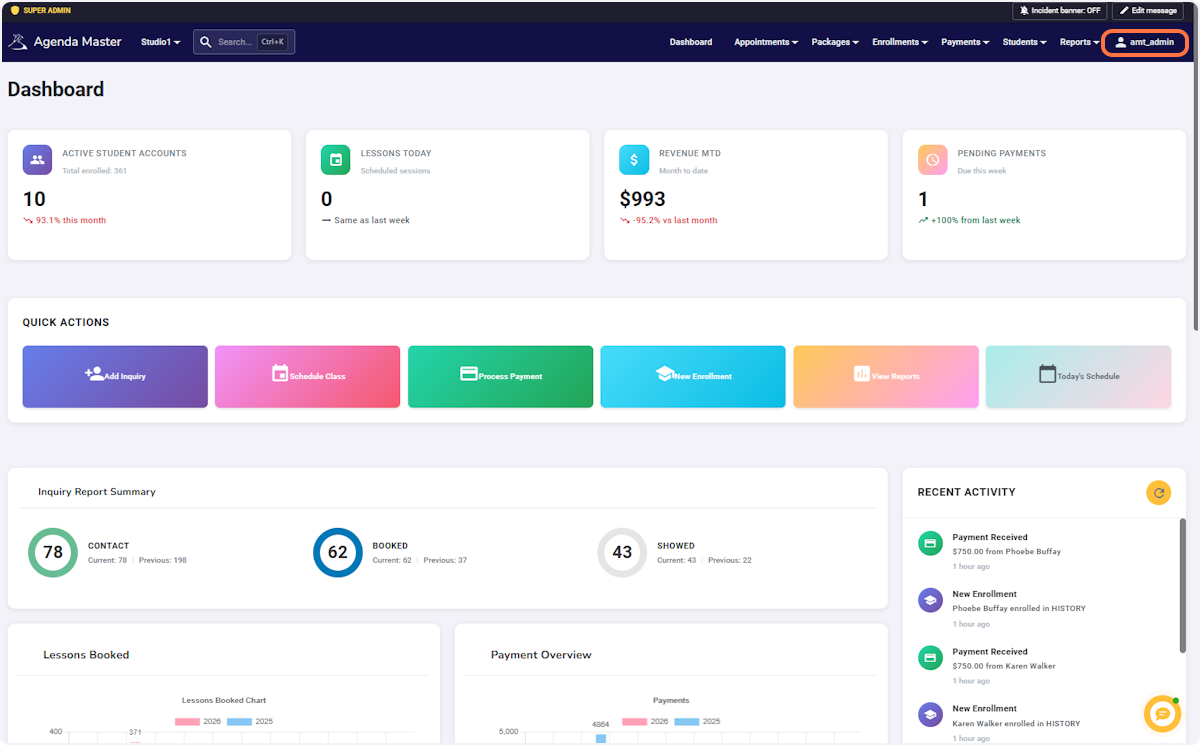Expand the Studio1 dropdown
This screenshot has height=745, width=1200.
160,42
